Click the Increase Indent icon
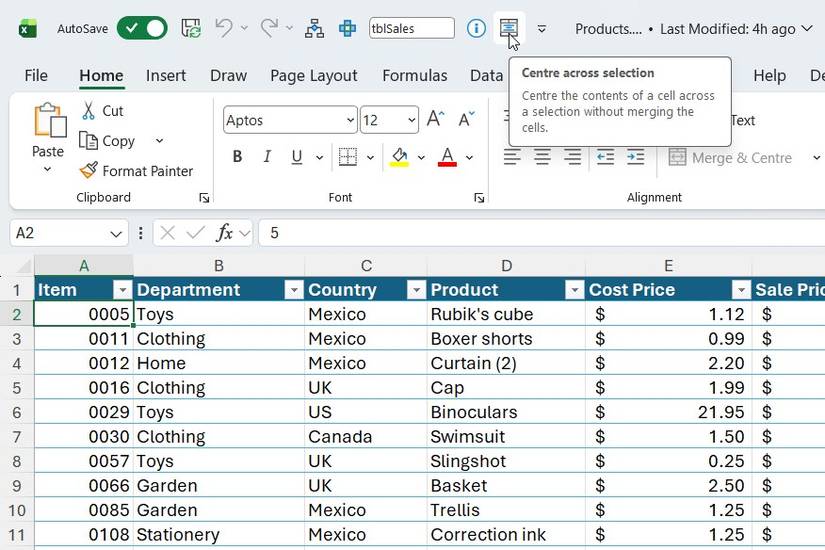 (636, 157)
